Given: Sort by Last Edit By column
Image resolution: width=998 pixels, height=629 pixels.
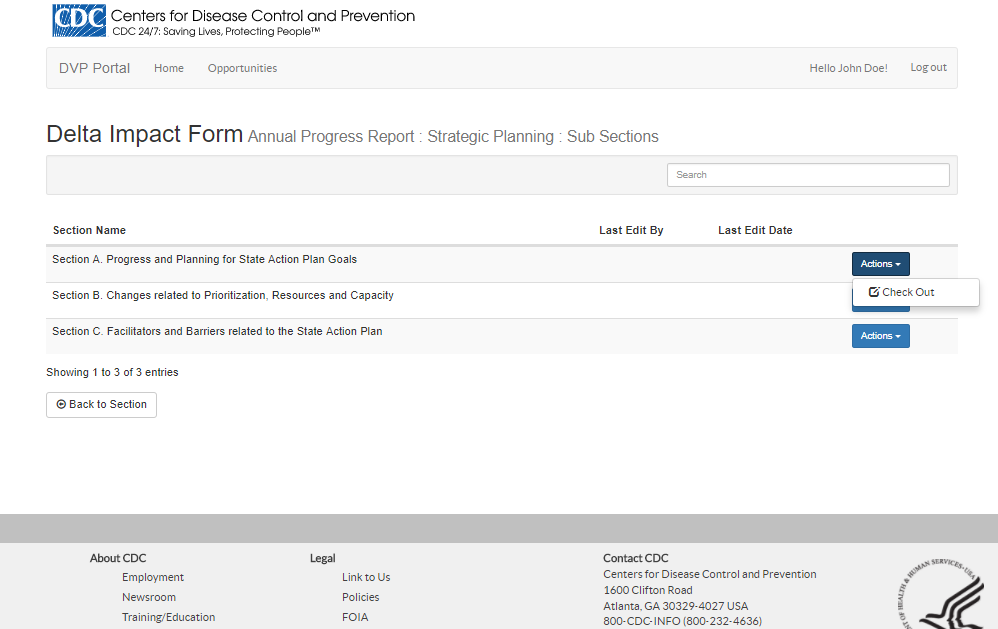Looking at the screenshot, I should coord(631,230).
